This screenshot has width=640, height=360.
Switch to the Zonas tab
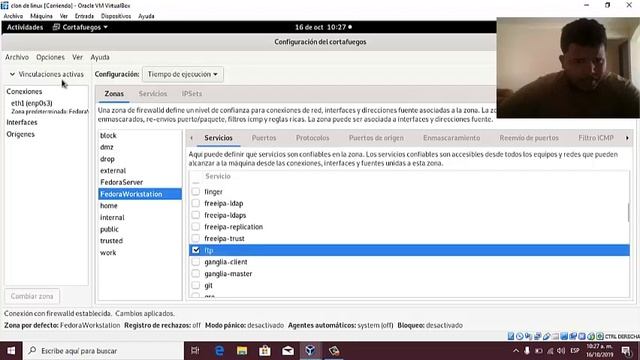pos(114,94)
